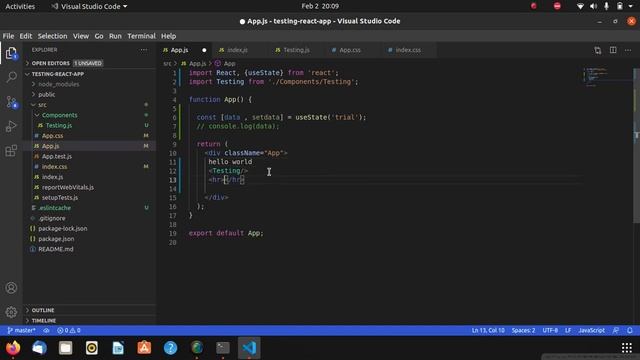Open the Go menu
Image resolution: width=640 pixels, height=360 pixels.
click(x=99, y=36)
